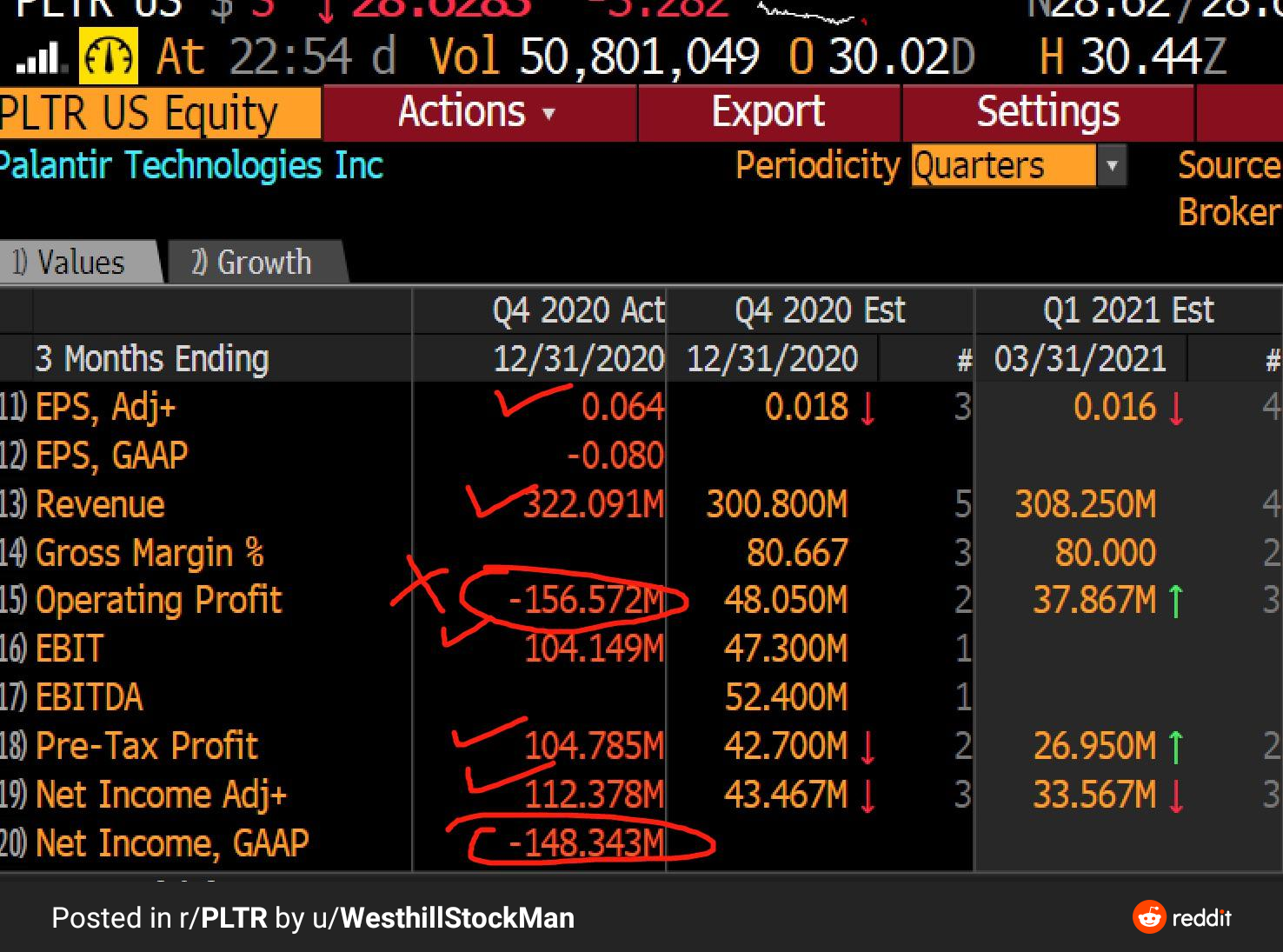Click the Palantir Technologies Inc company name
Viewport: 1283px width, 952px height.
(192, 165)
